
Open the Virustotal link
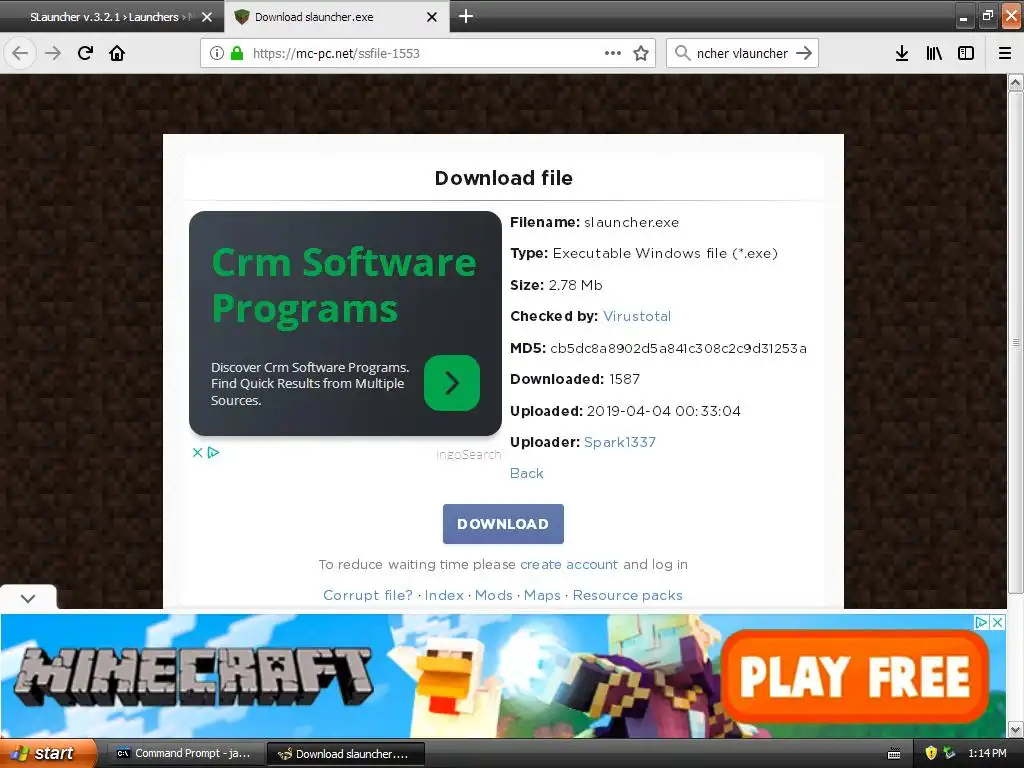tap(637, 316)
